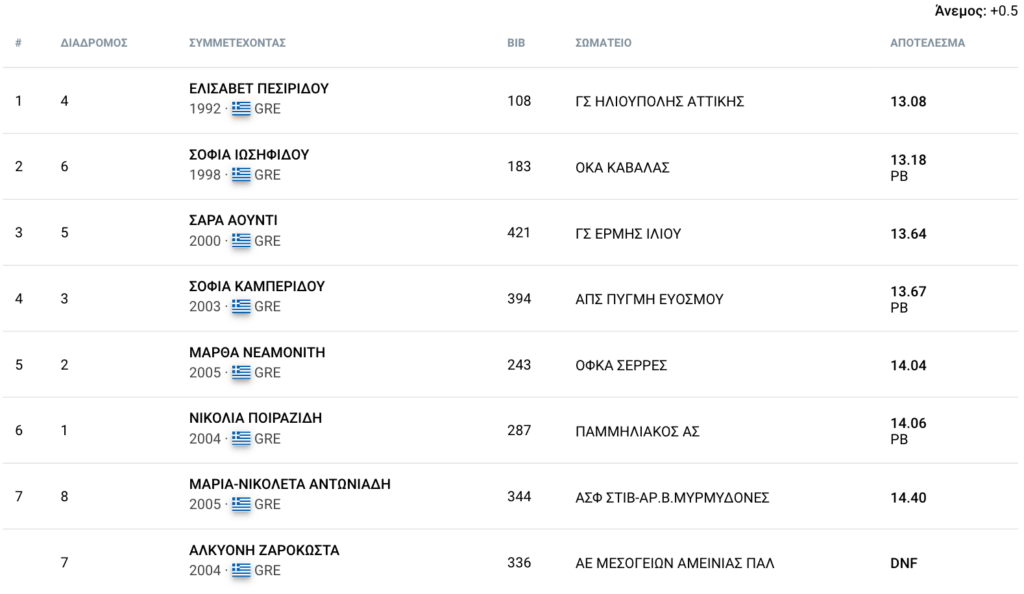The height and width of the screenshot is (594, 1024).
Task: Click the flag icon under ΣΟΦΙΑ ΚΑΜΠΕΡΙΔΟΥ
Action: (241, 306)
